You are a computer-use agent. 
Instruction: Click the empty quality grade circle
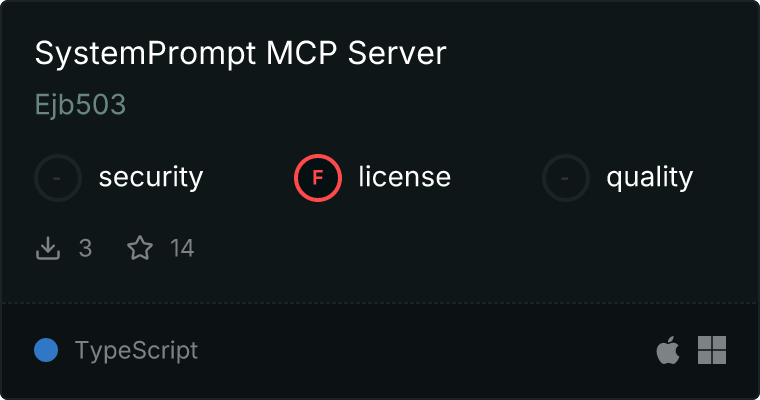[566, 178]
